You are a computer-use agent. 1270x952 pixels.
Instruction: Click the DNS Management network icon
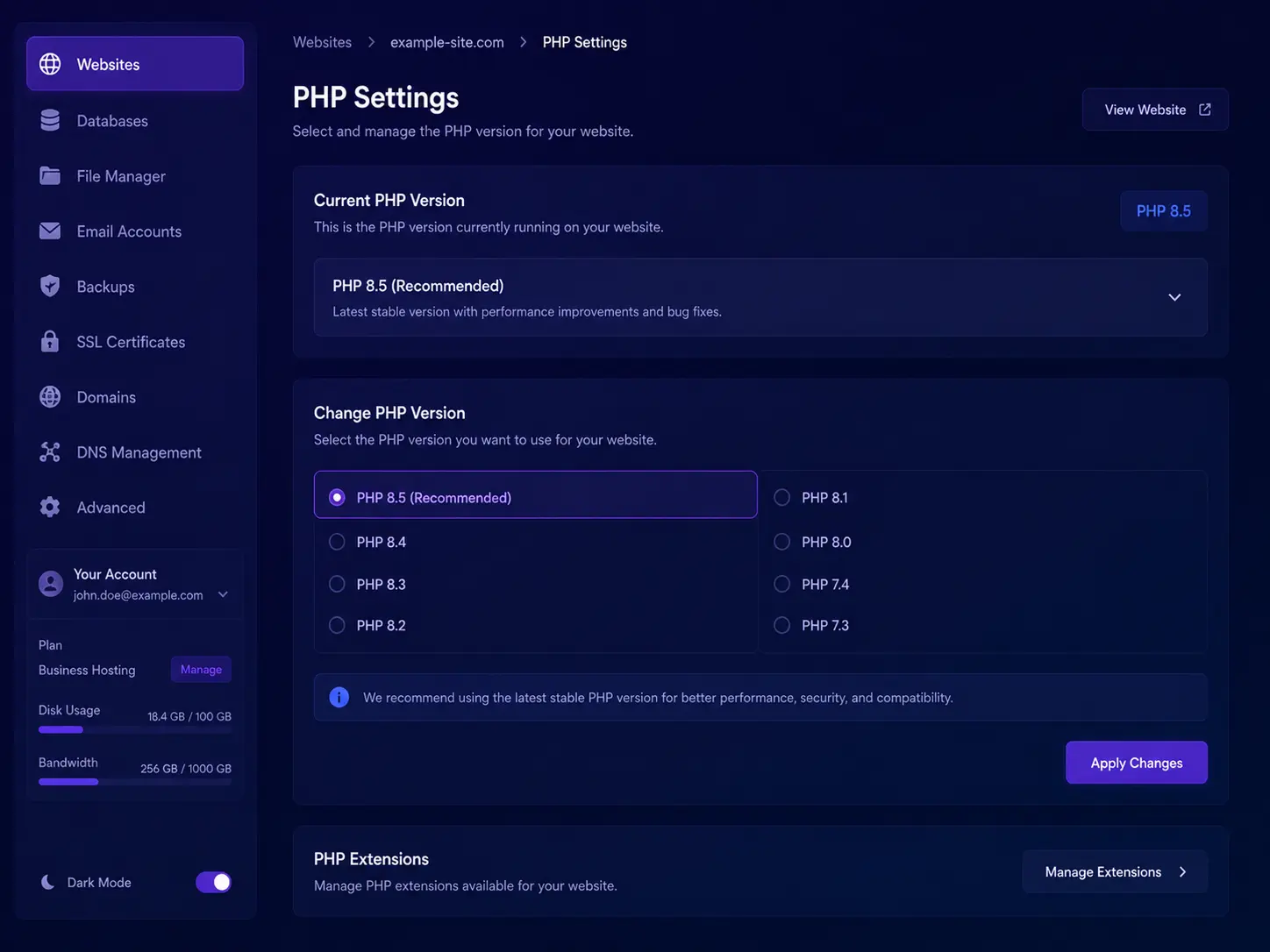pos(50,451)
